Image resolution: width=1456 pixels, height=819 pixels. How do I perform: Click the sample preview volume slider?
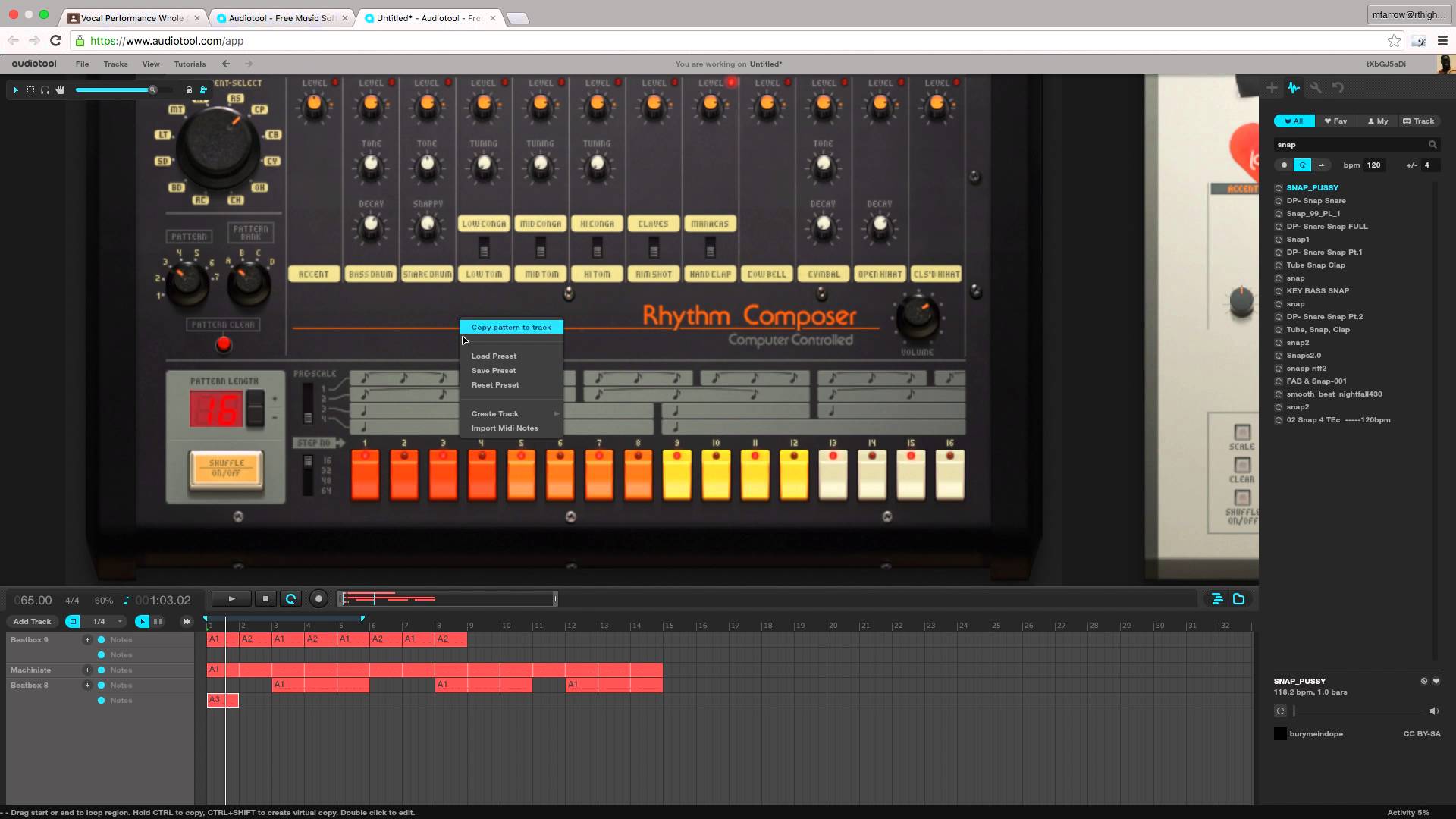coord(1359,711)
